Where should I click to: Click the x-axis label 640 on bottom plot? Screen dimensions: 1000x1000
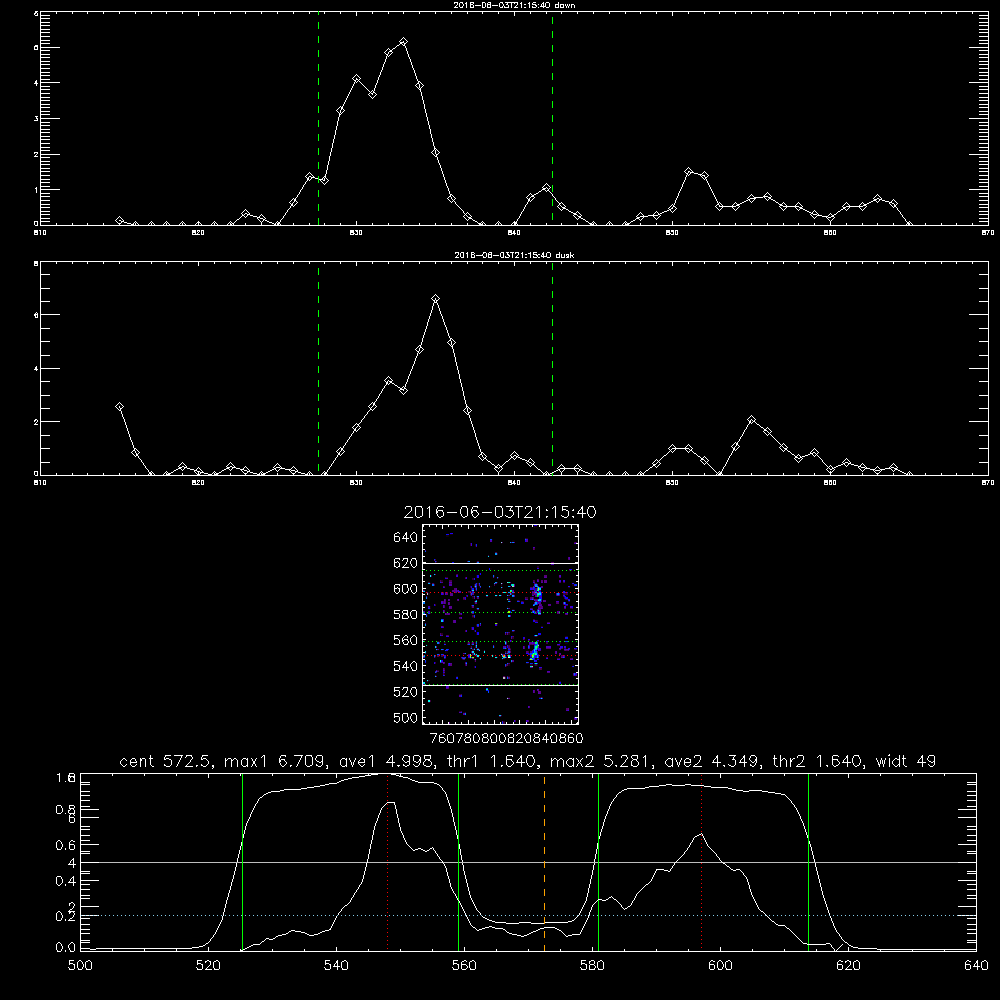click(x=976, y=966)
